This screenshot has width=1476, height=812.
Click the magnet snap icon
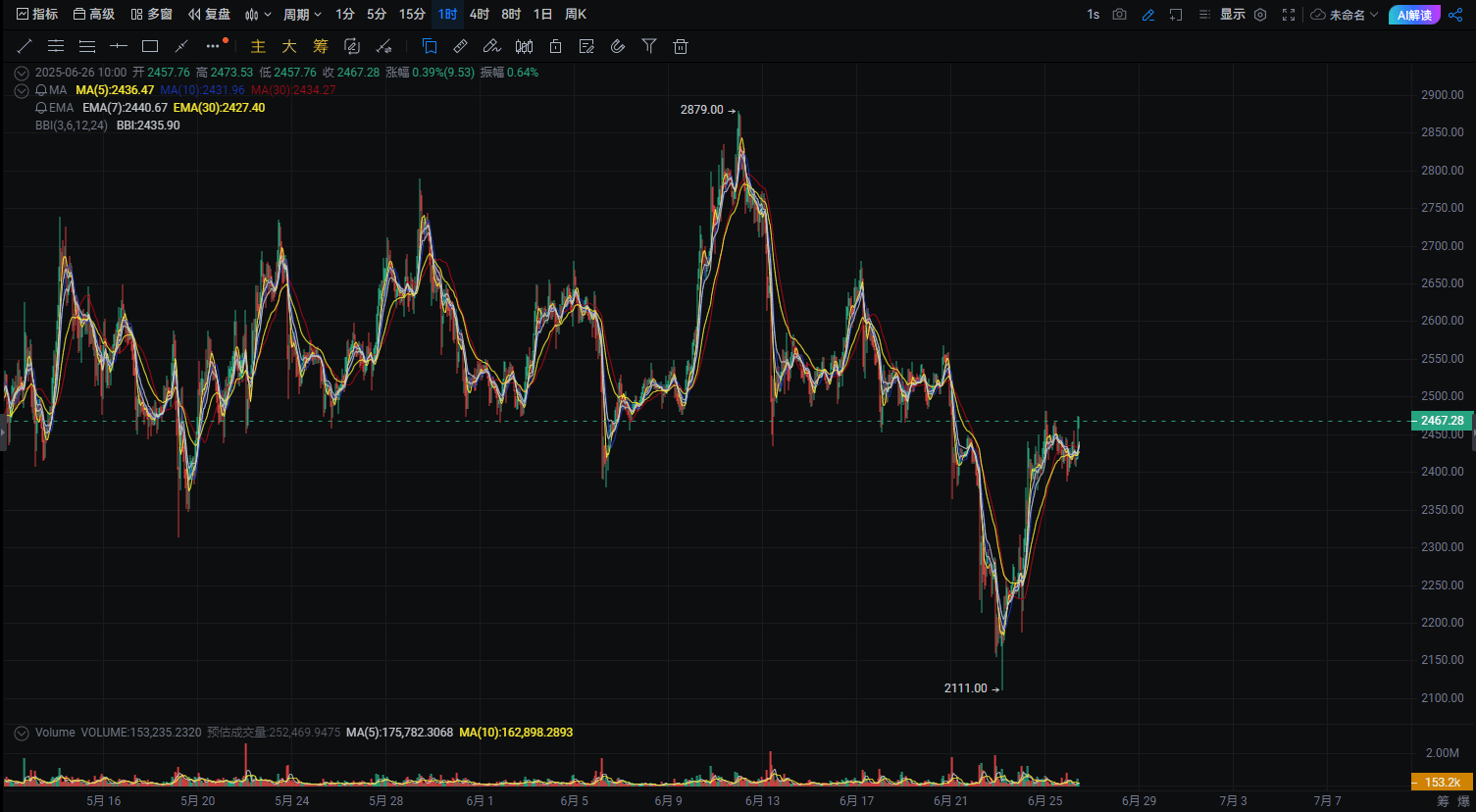pos(618,46)
